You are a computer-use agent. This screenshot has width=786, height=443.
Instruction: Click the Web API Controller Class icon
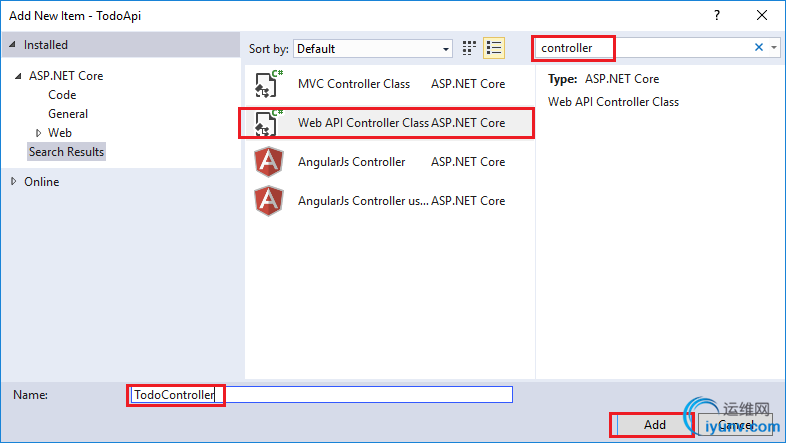tap(268, 123)
